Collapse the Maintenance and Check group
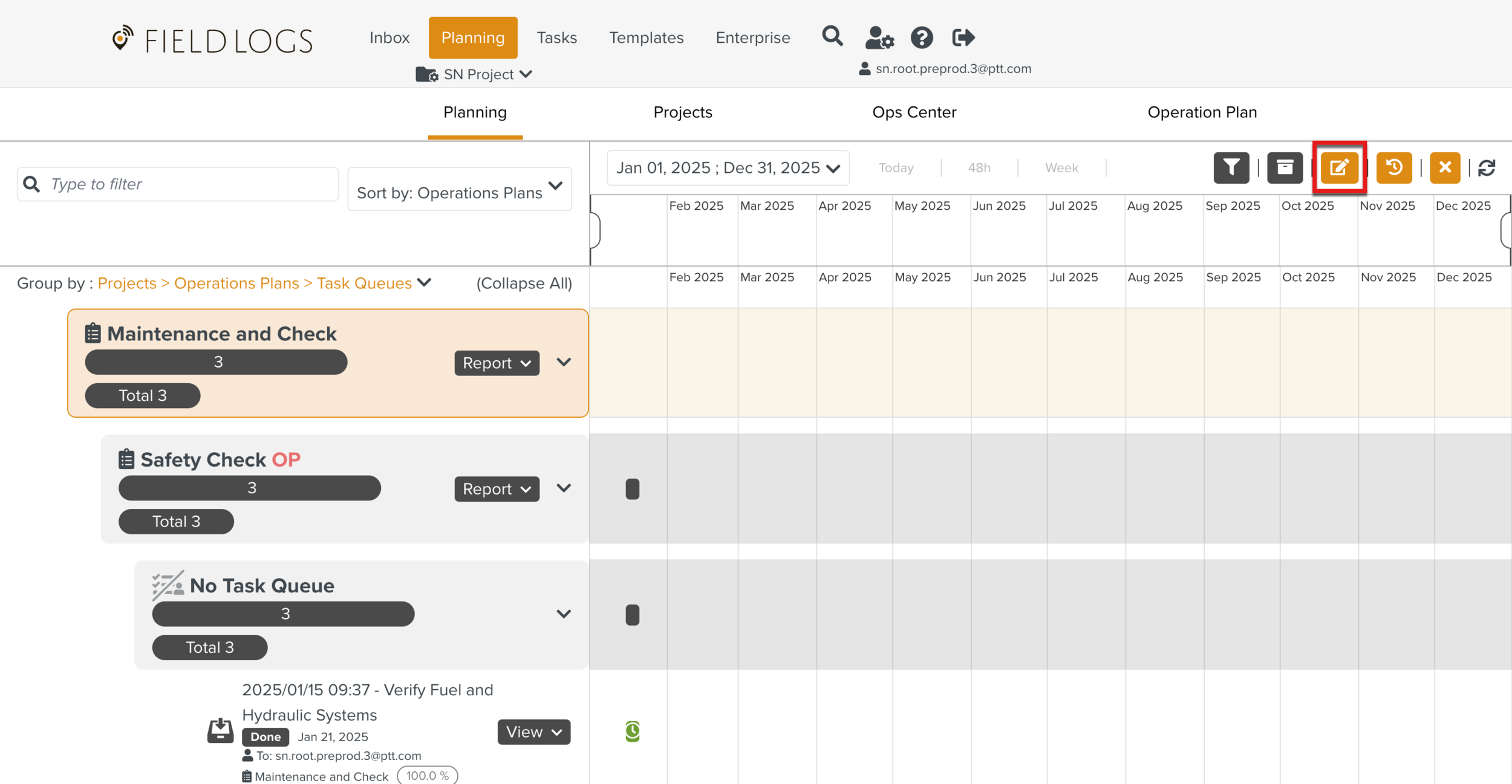This screenshot has width=1512, height=784. click(564, 362)
